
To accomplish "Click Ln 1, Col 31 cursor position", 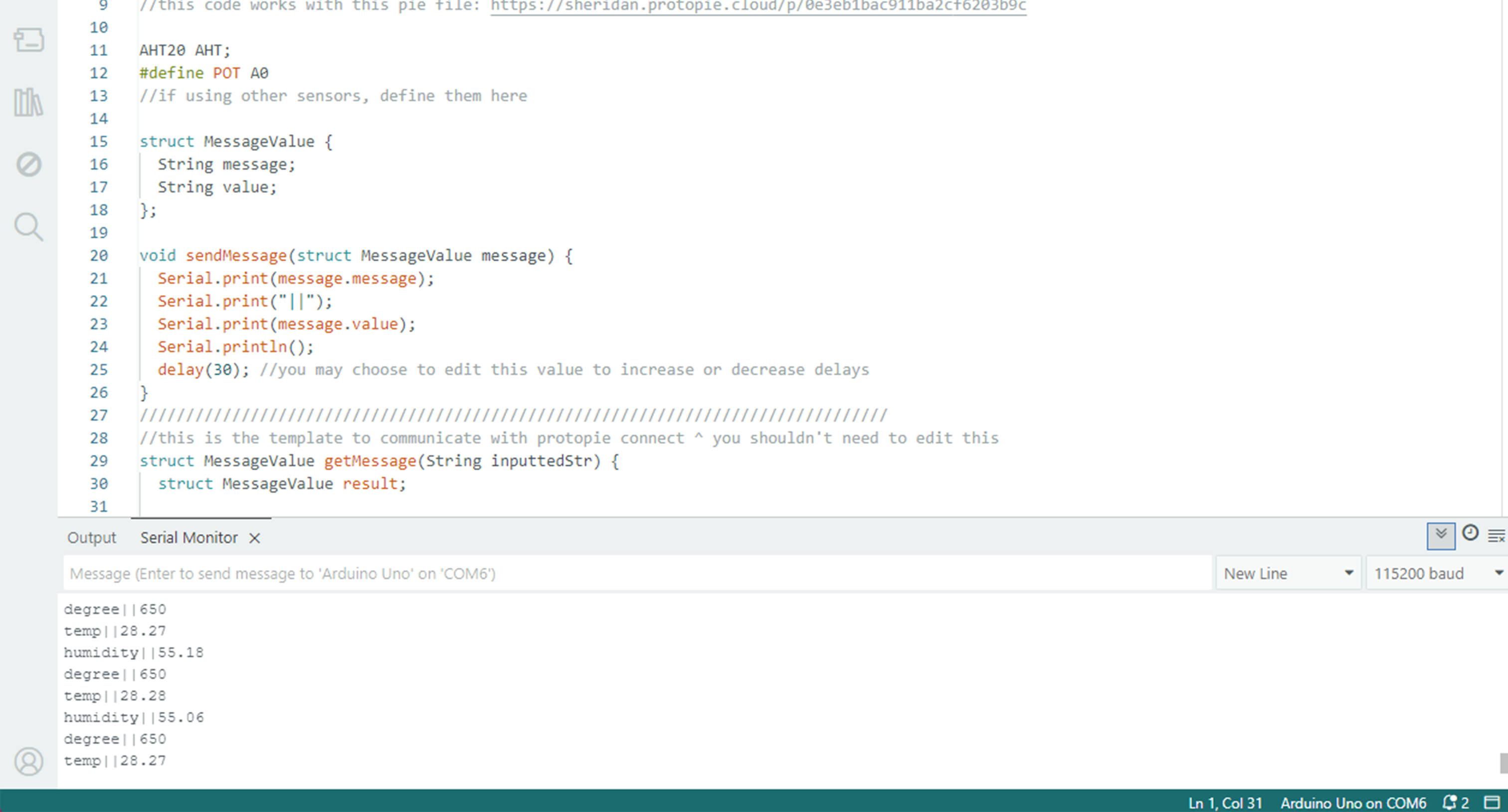I will (1225, 803).
